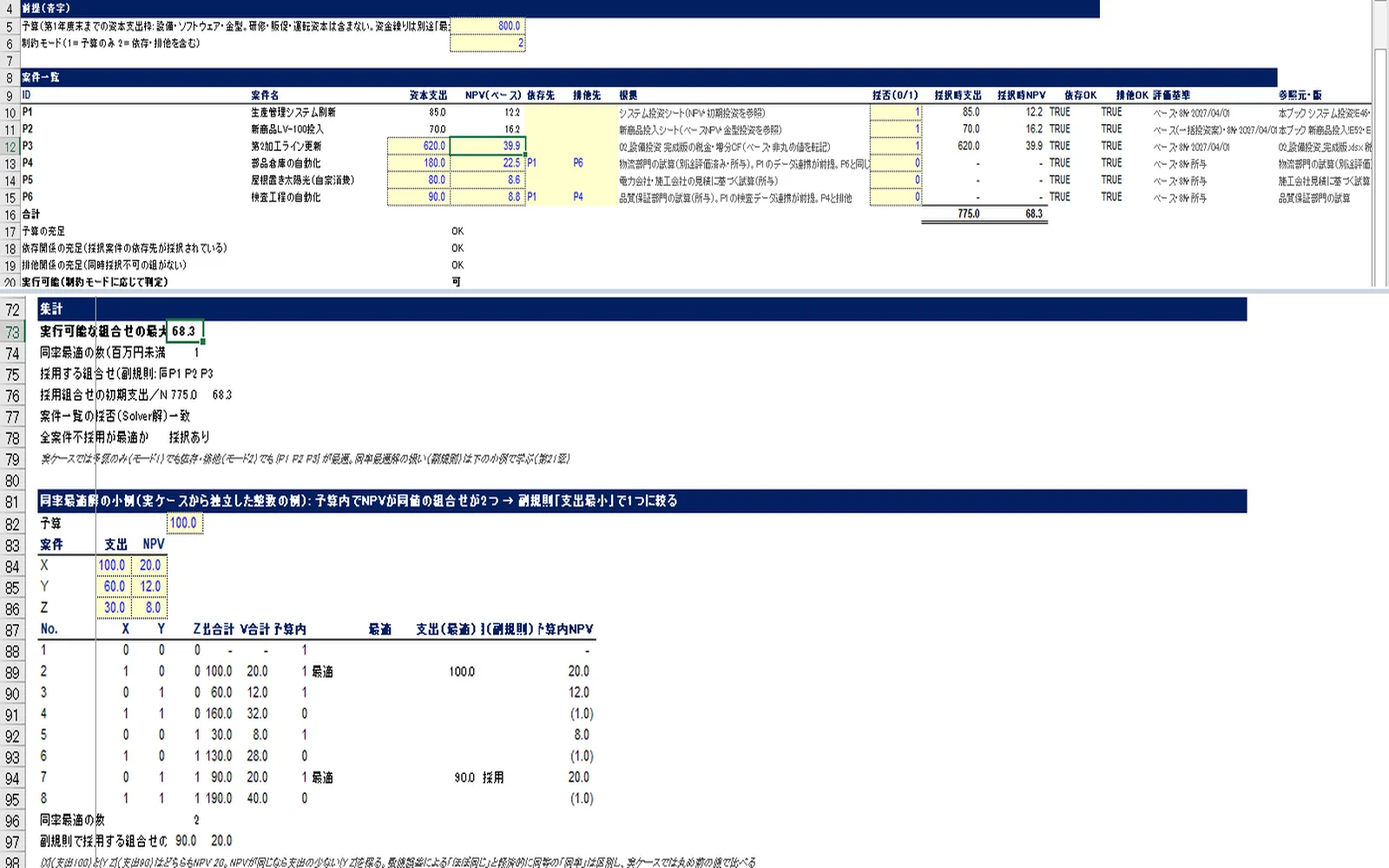Select P6's capital expenditure cell 90.0
1389x868 pixels.
(418, 197)
